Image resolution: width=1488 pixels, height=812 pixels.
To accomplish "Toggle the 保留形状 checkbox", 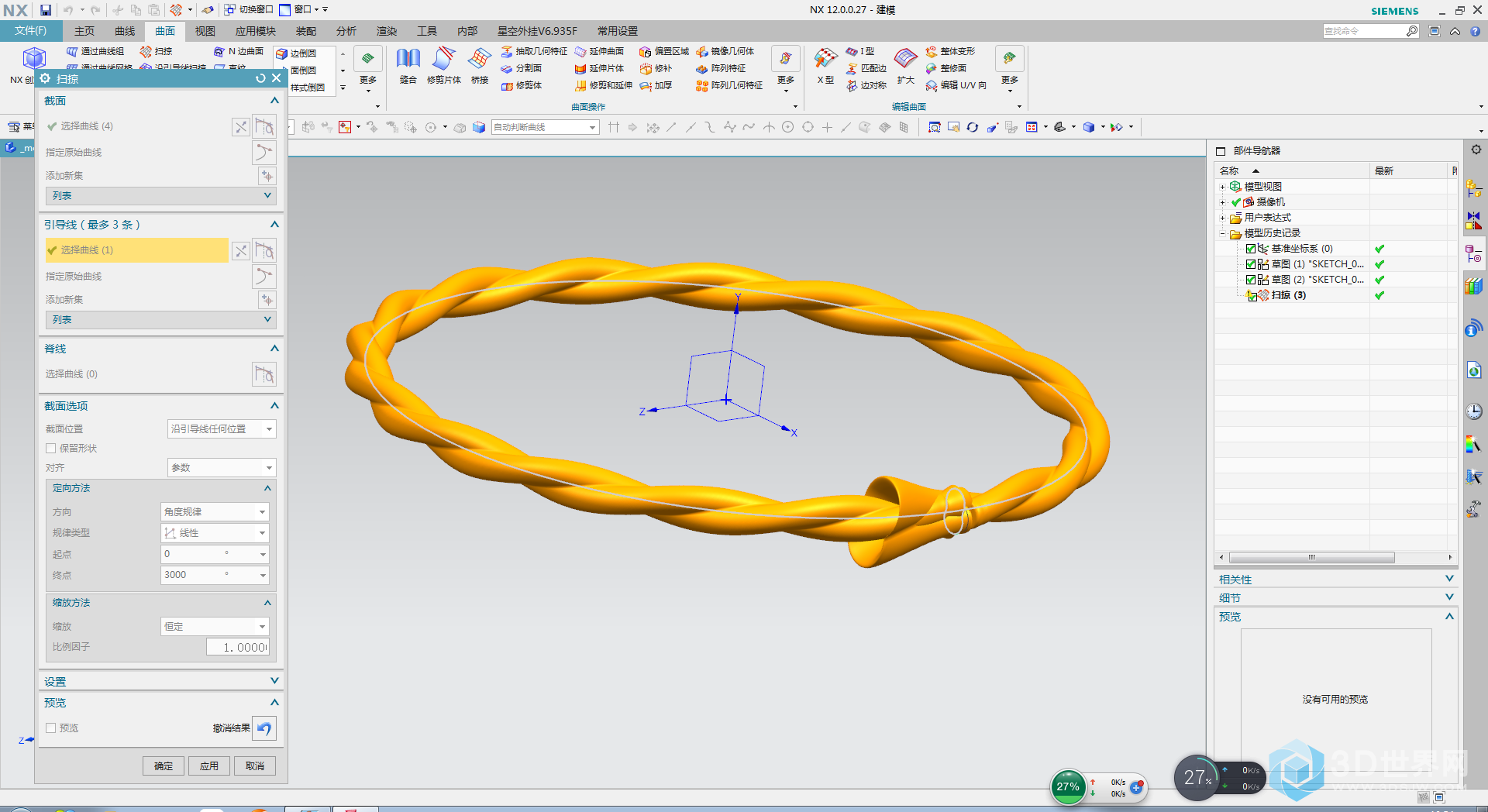I will pos(51,449).
